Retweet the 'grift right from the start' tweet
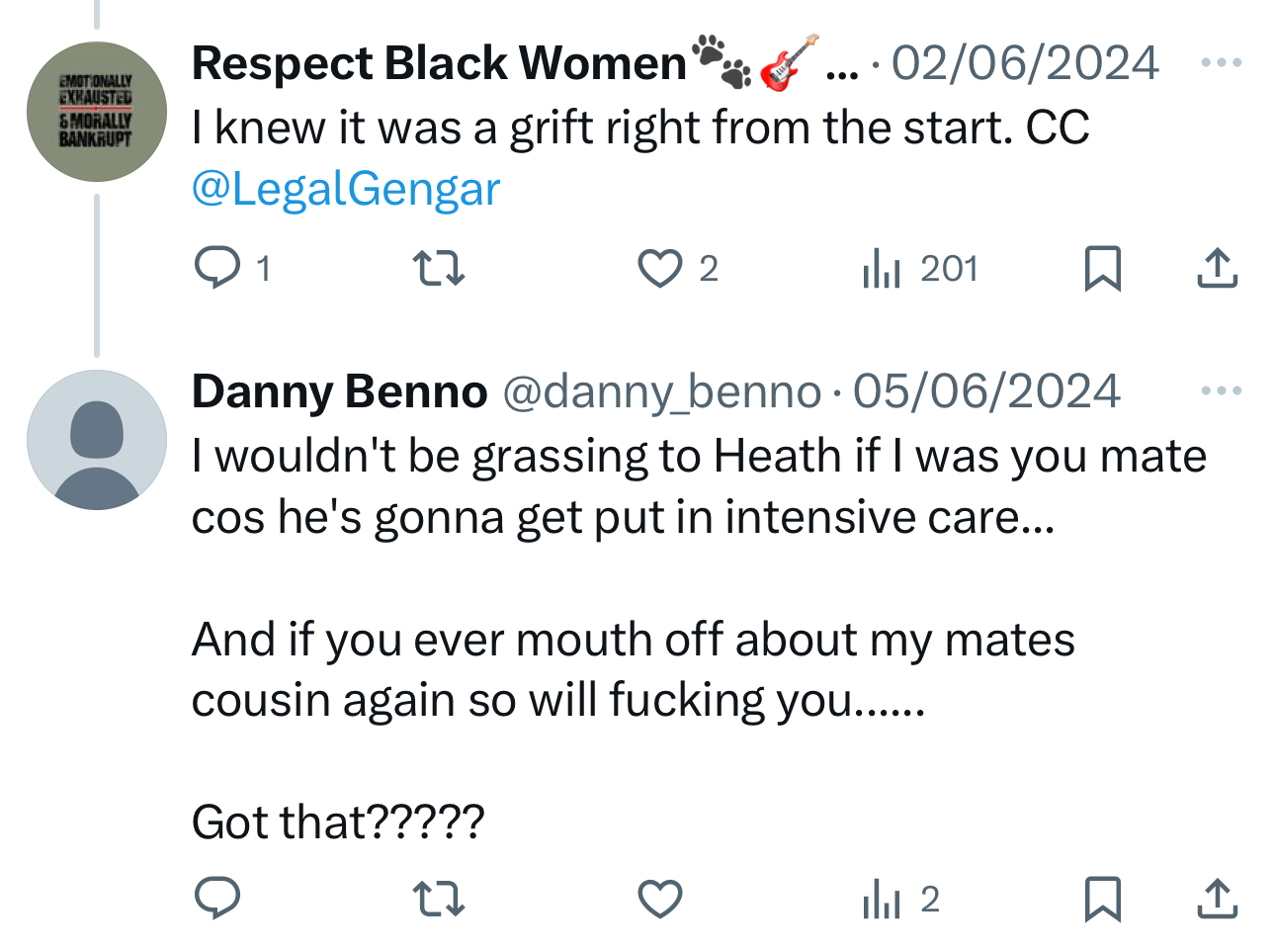Image resolution: width=1275 pixels, height=952 pixels. coord(438,268)
